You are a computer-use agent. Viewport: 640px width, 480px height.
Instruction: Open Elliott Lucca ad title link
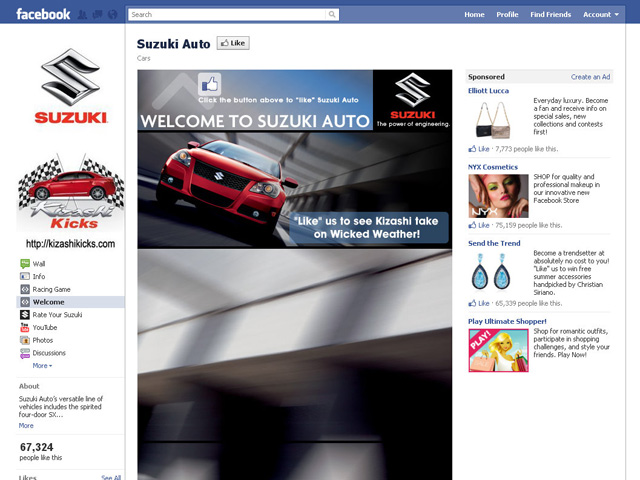tap(488, 91)
